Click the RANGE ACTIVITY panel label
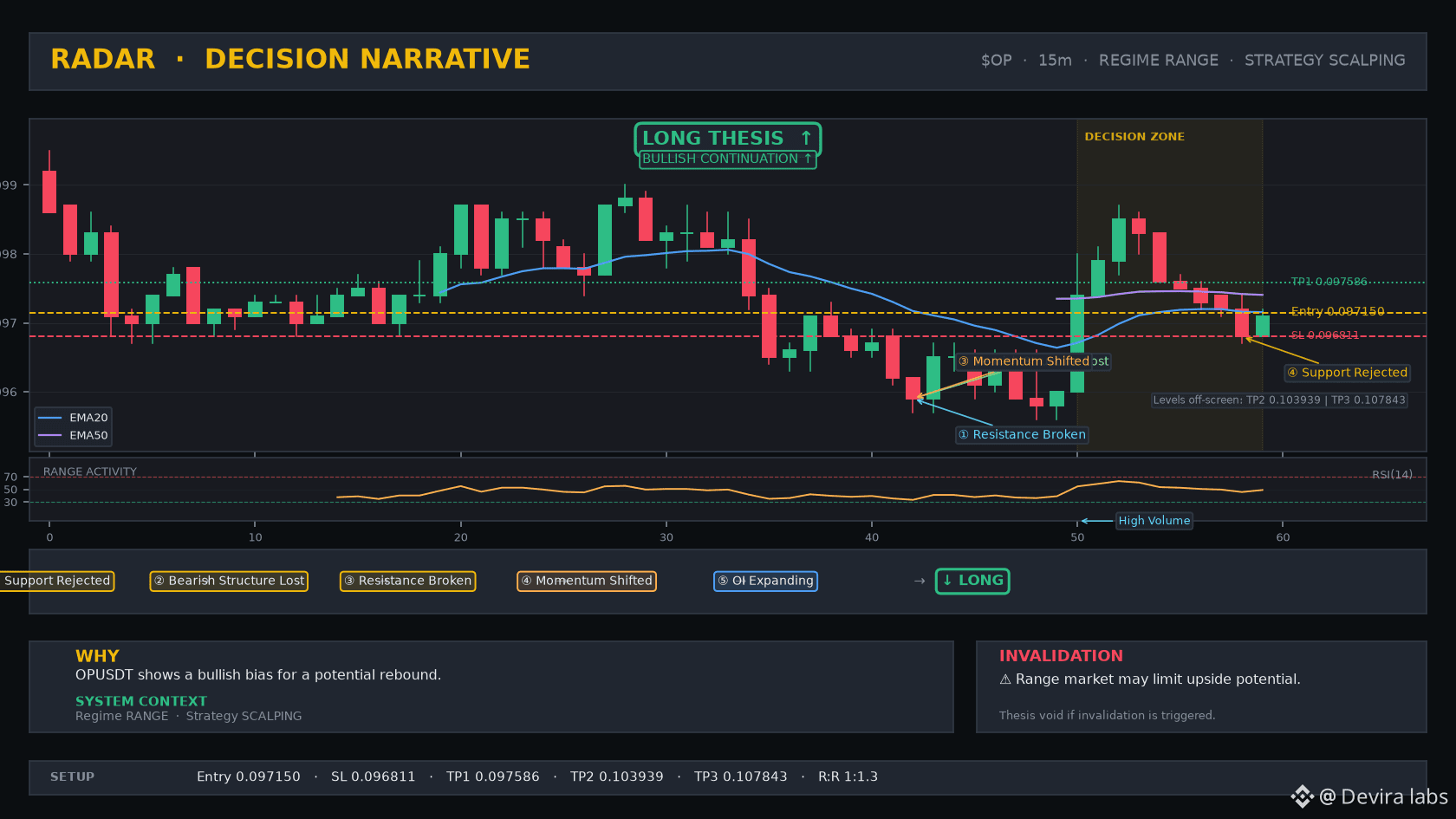Viewport: 1456px width, 819px height. point(90,471)
